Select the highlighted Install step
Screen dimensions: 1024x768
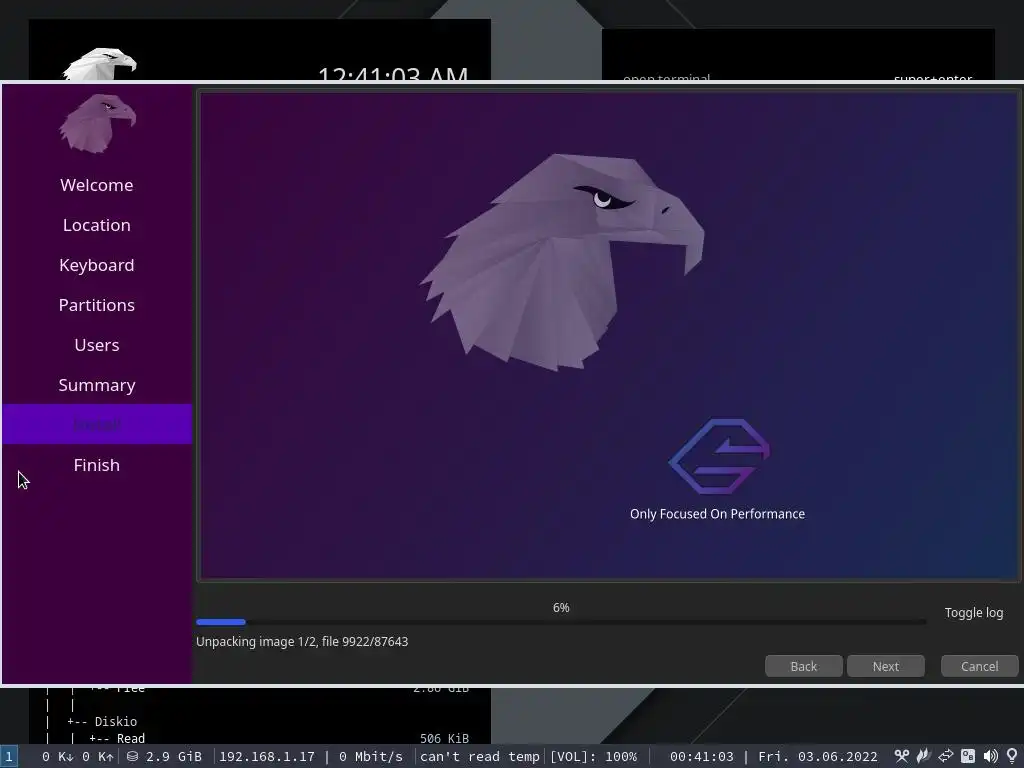[x=97, y=424]
